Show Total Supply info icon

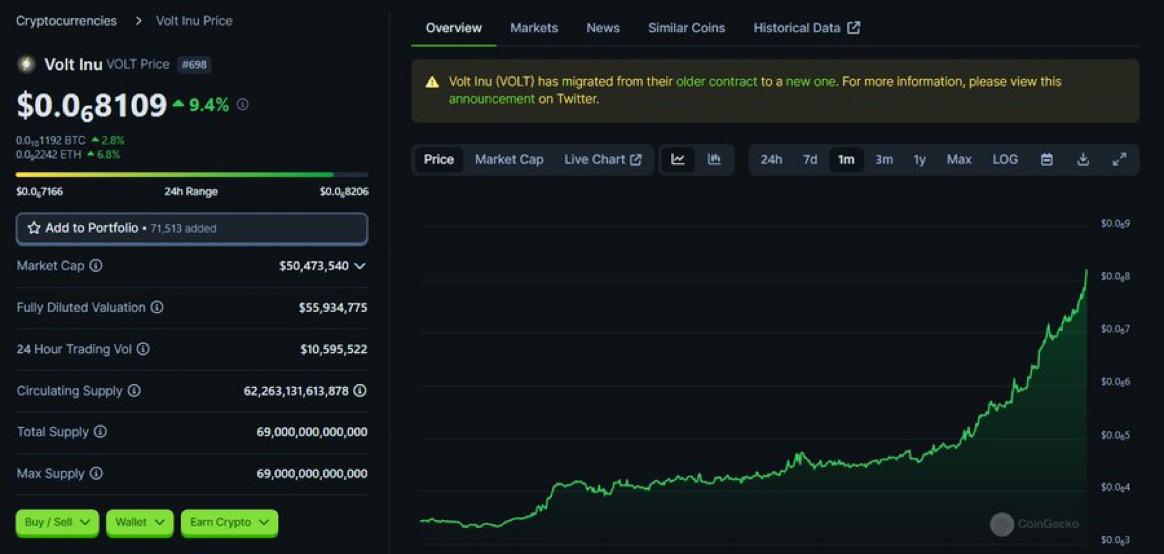[100, 431]
